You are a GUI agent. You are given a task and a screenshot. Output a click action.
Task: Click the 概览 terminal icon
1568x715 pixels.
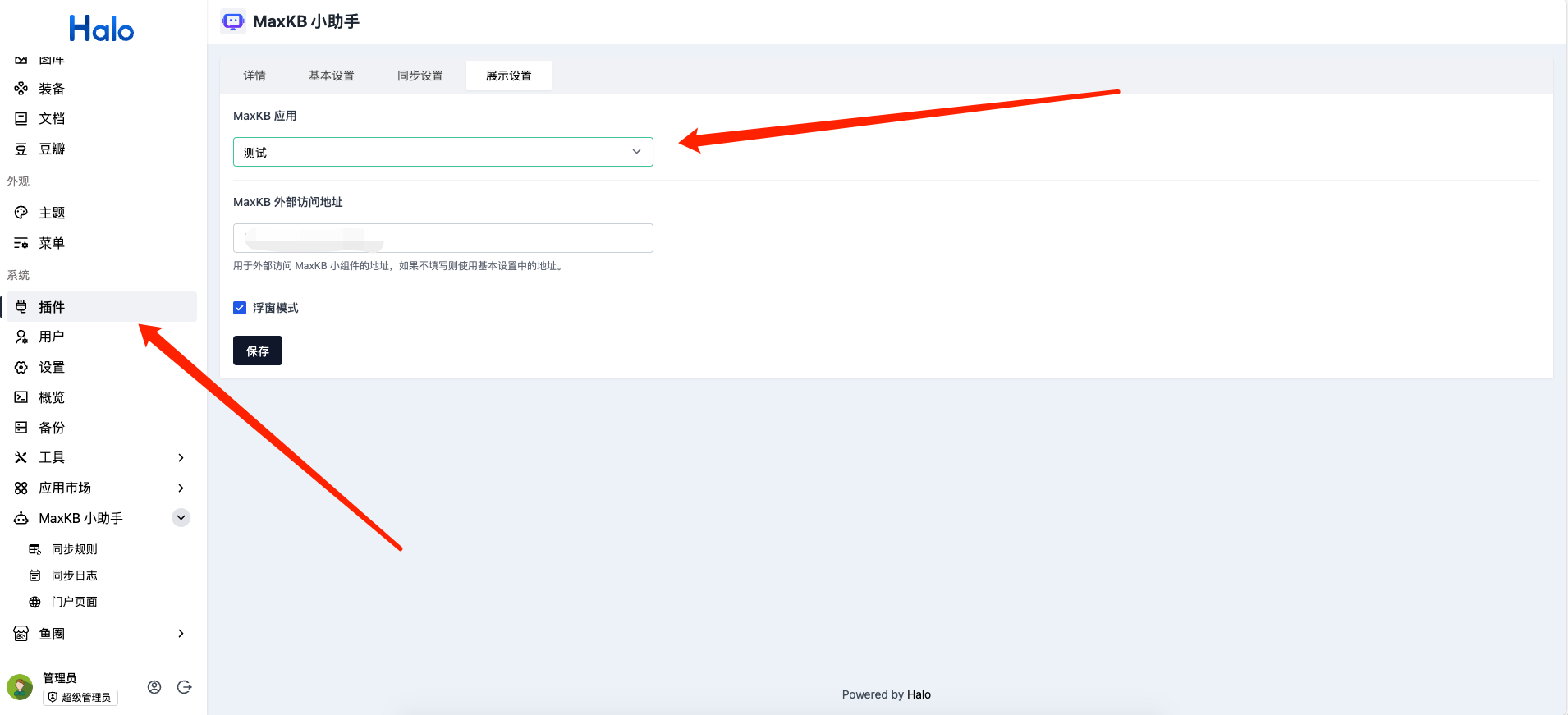[21, 397]
